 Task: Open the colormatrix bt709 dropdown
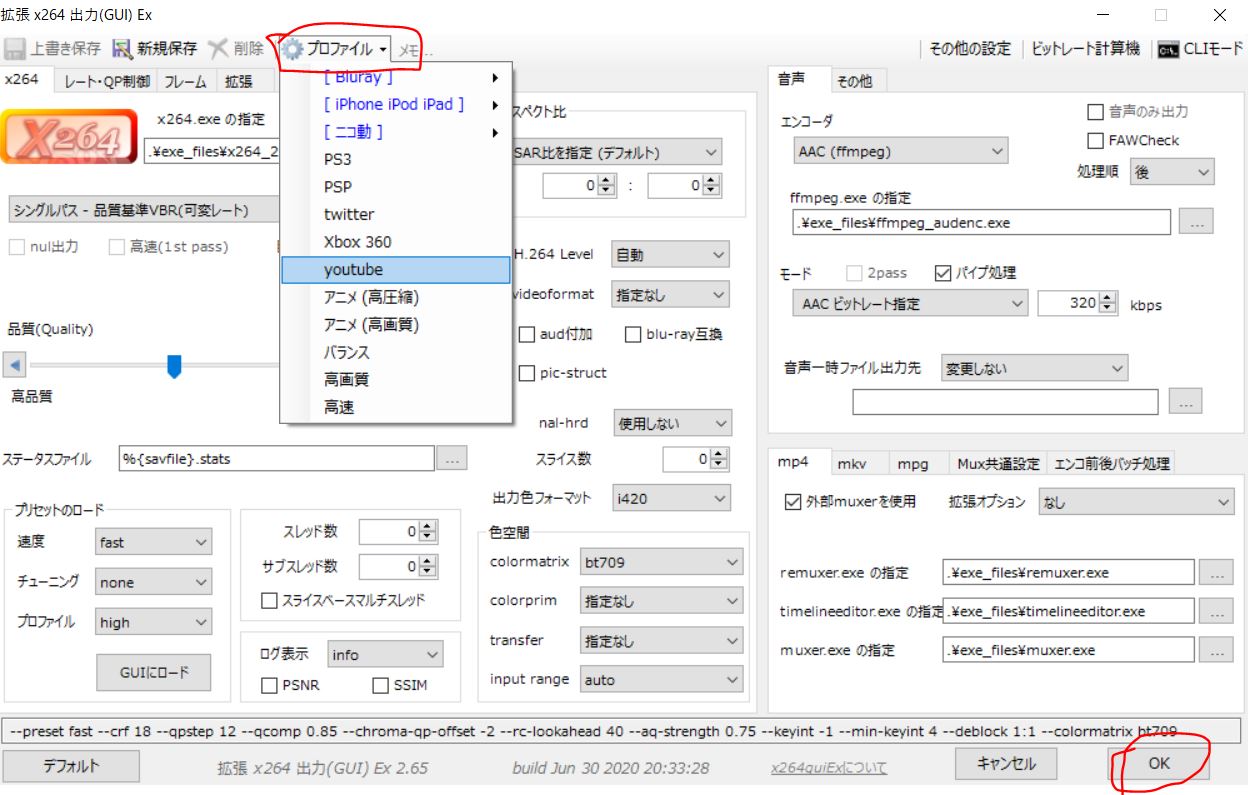[x=661, y=562]
